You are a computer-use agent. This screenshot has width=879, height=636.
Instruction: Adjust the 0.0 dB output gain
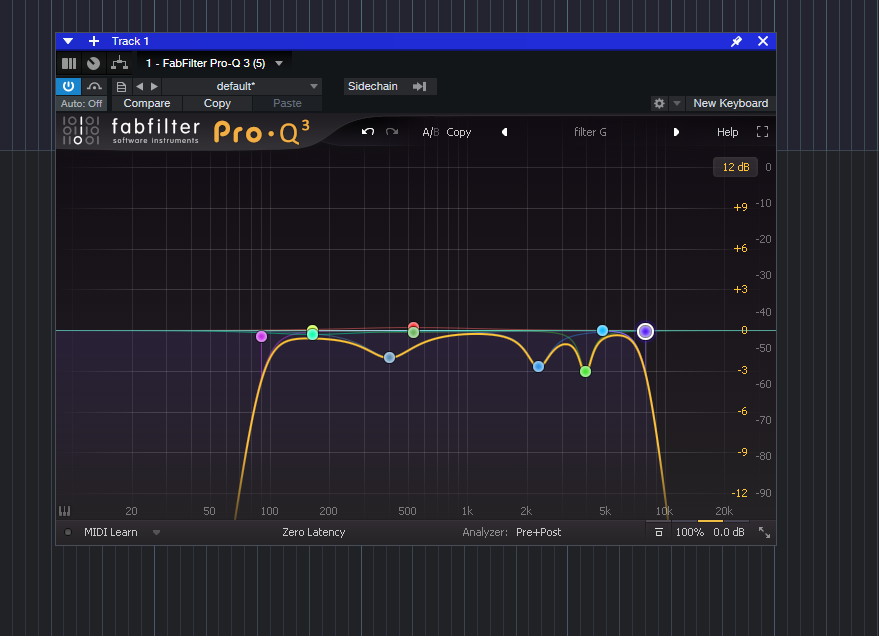[x=729, y=532]
